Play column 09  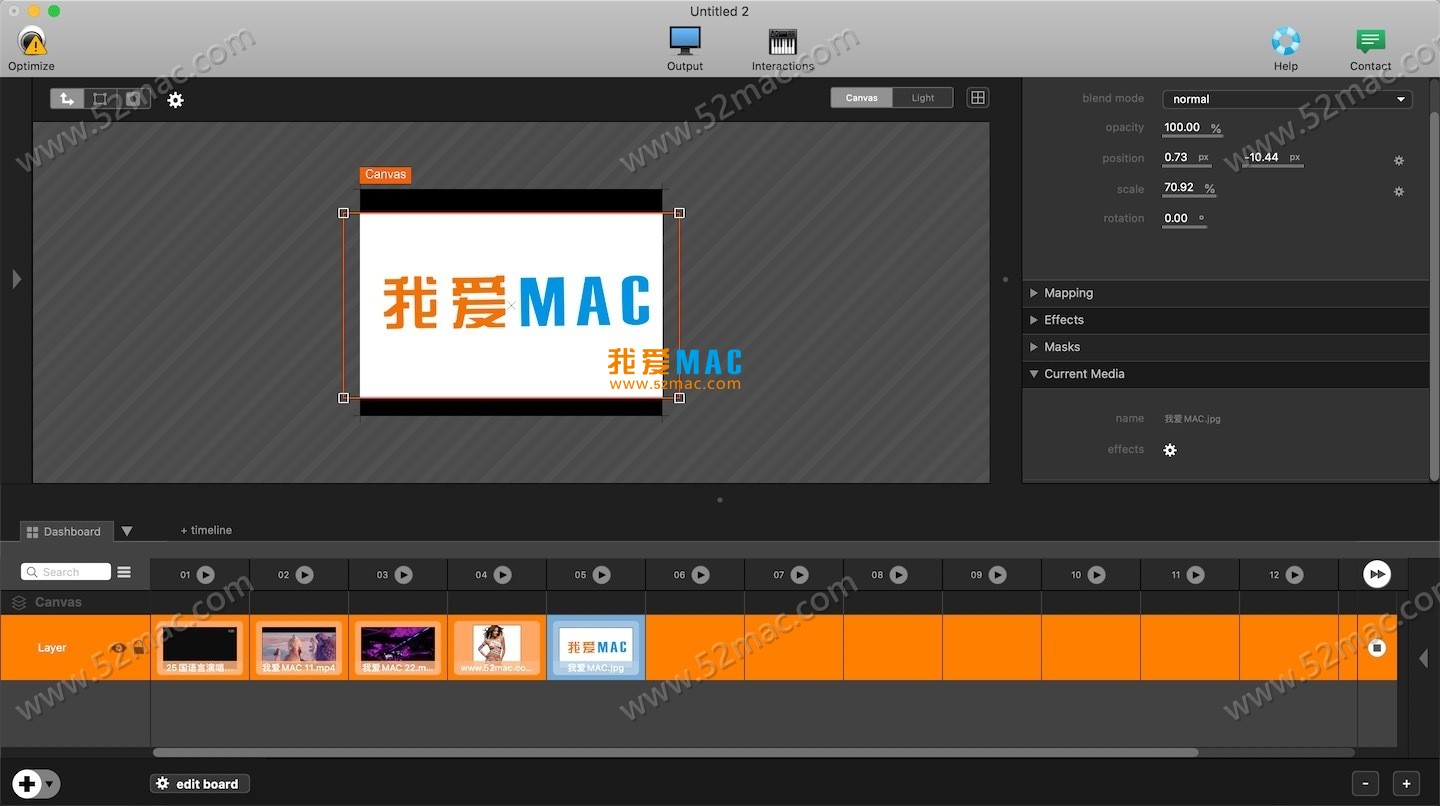[997, 575]
